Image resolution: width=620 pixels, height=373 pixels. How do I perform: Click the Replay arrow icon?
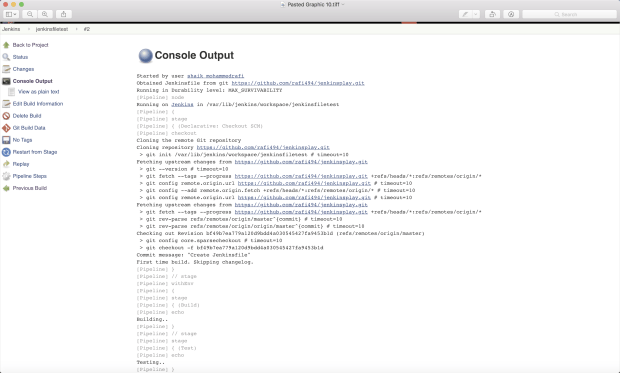point(6,164)
